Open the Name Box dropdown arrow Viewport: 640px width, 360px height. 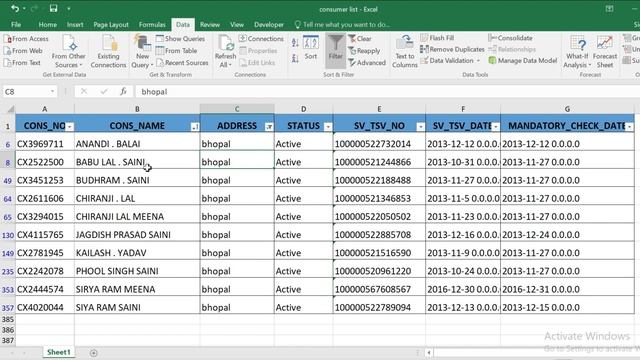[52, 91]
